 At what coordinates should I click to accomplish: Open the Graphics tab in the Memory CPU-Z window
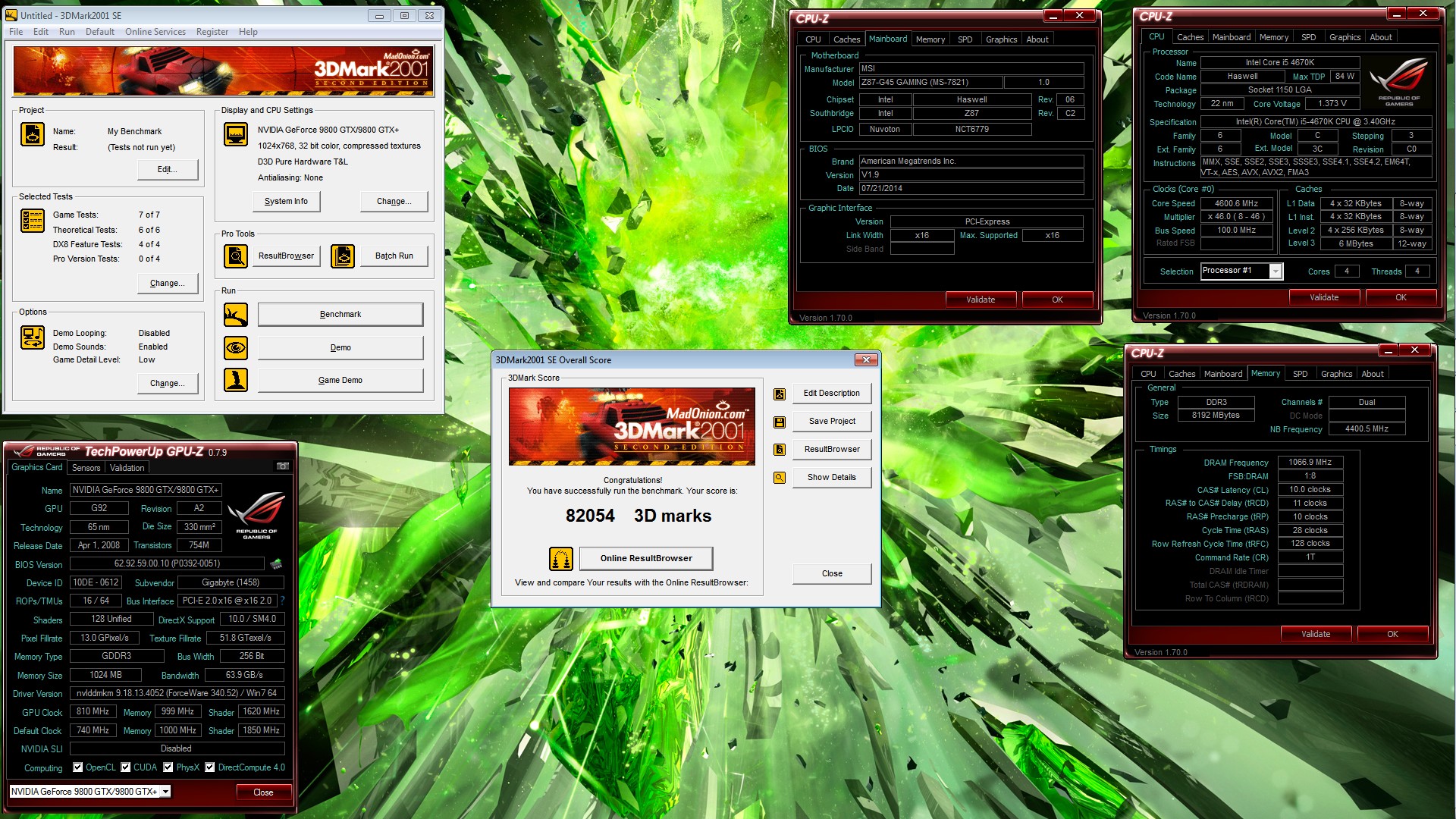(1336, 374)
